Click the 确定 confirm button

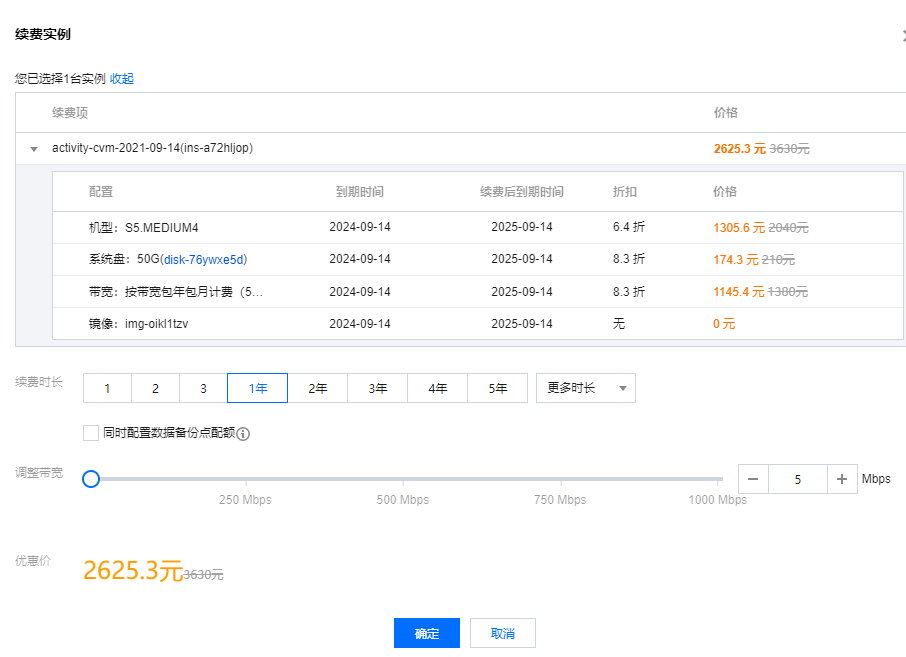click(x=427, y=633)
